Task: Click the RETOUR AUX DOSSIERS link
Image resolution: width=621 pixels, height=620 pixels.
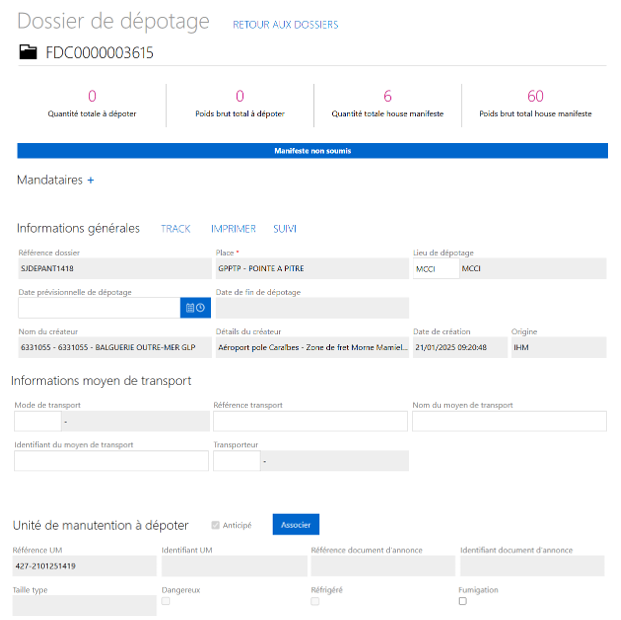Action: [285, 25]
